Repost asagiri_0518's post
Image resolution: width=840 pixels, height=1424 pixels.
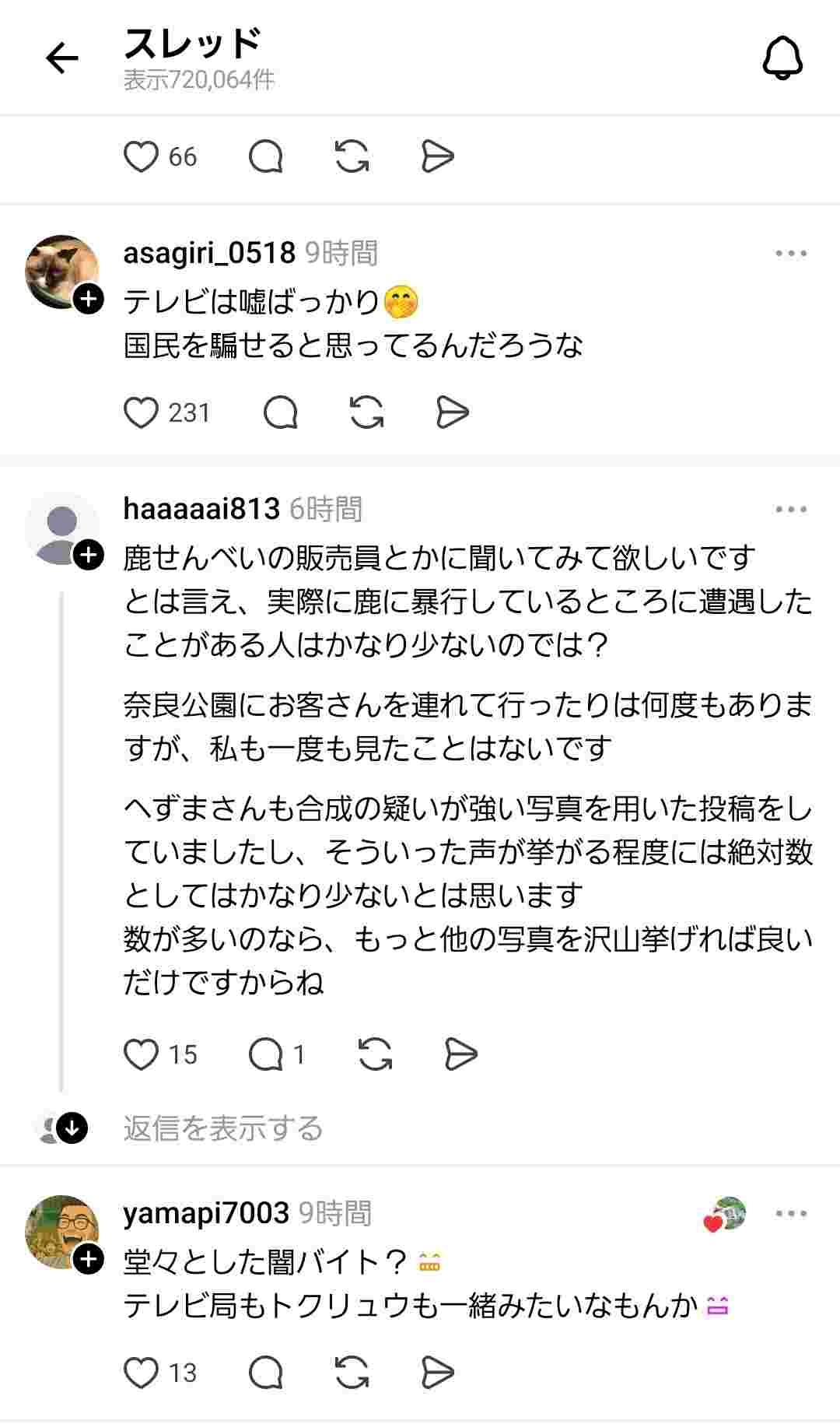tap(366, 412)
